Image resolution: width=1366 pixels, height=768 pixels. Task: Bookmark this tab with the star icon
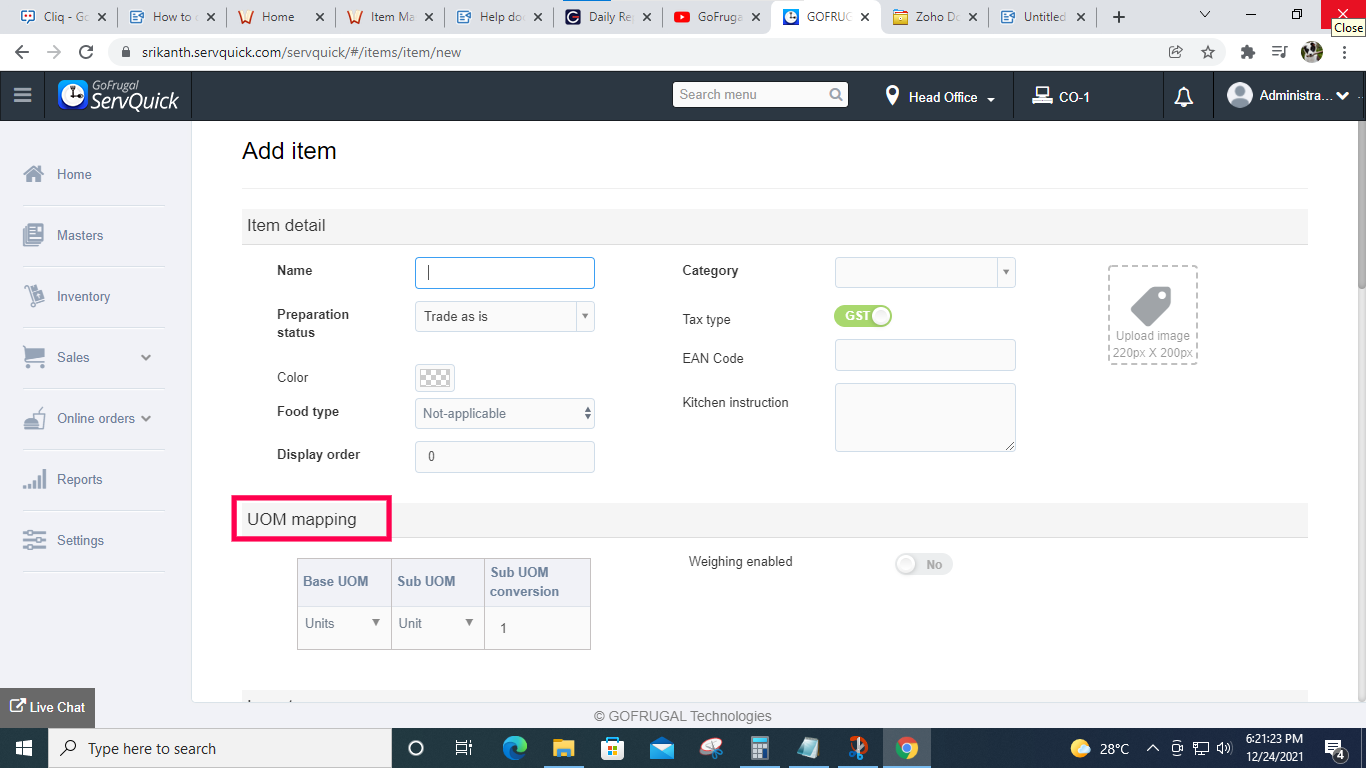click(1208, 52)
